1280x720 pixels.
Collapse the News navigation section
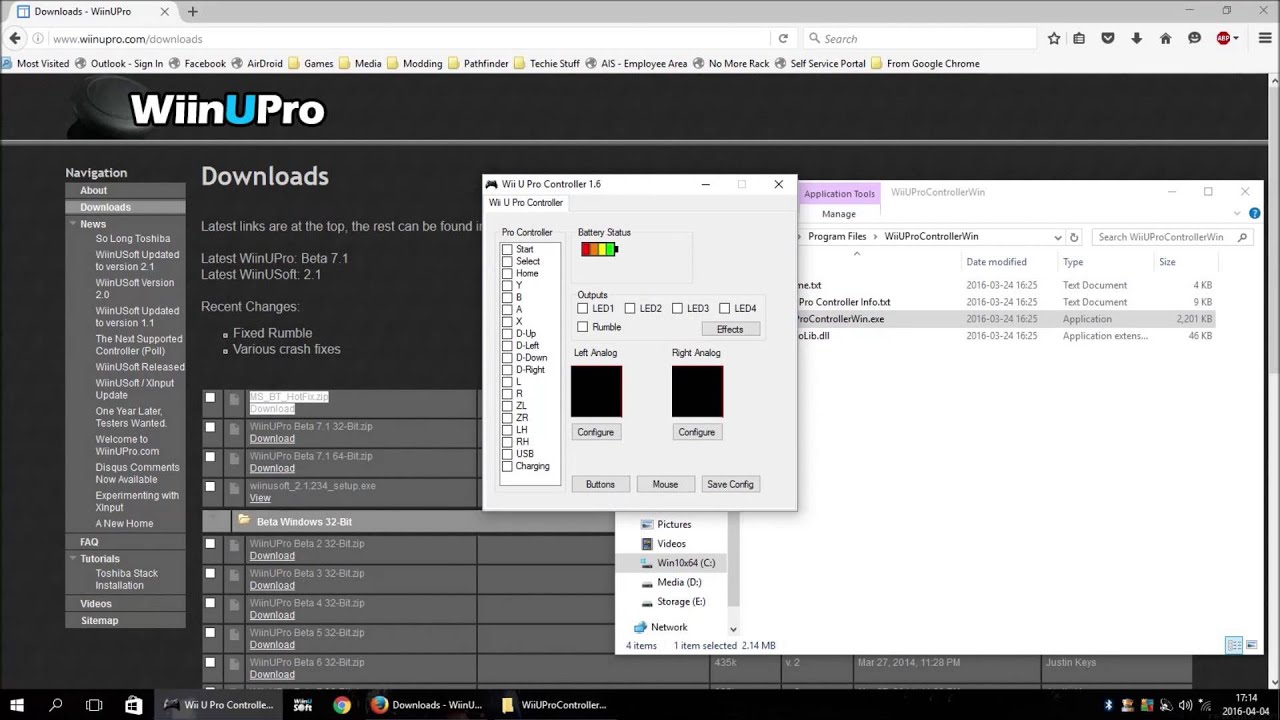[72, 224]
